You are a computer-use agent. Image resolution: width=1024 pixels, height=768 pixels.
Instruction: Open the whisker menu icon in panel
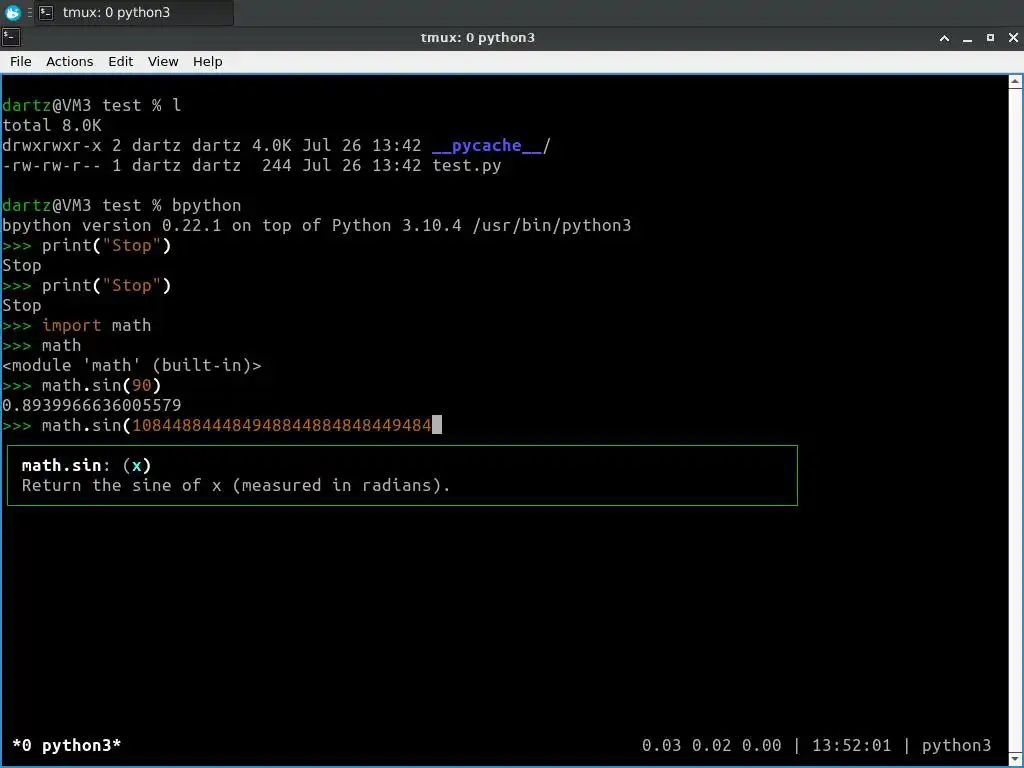[12, 12]
